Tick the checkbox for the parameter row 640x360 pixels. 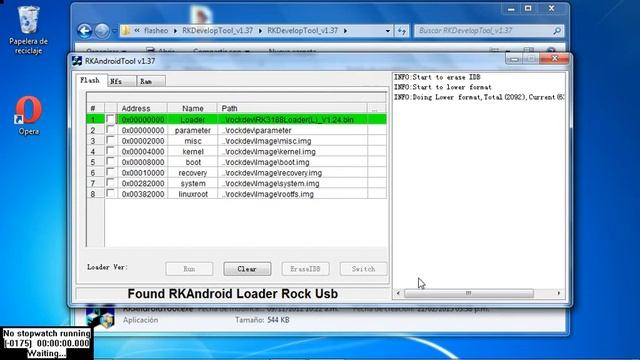tap(110, 130)
